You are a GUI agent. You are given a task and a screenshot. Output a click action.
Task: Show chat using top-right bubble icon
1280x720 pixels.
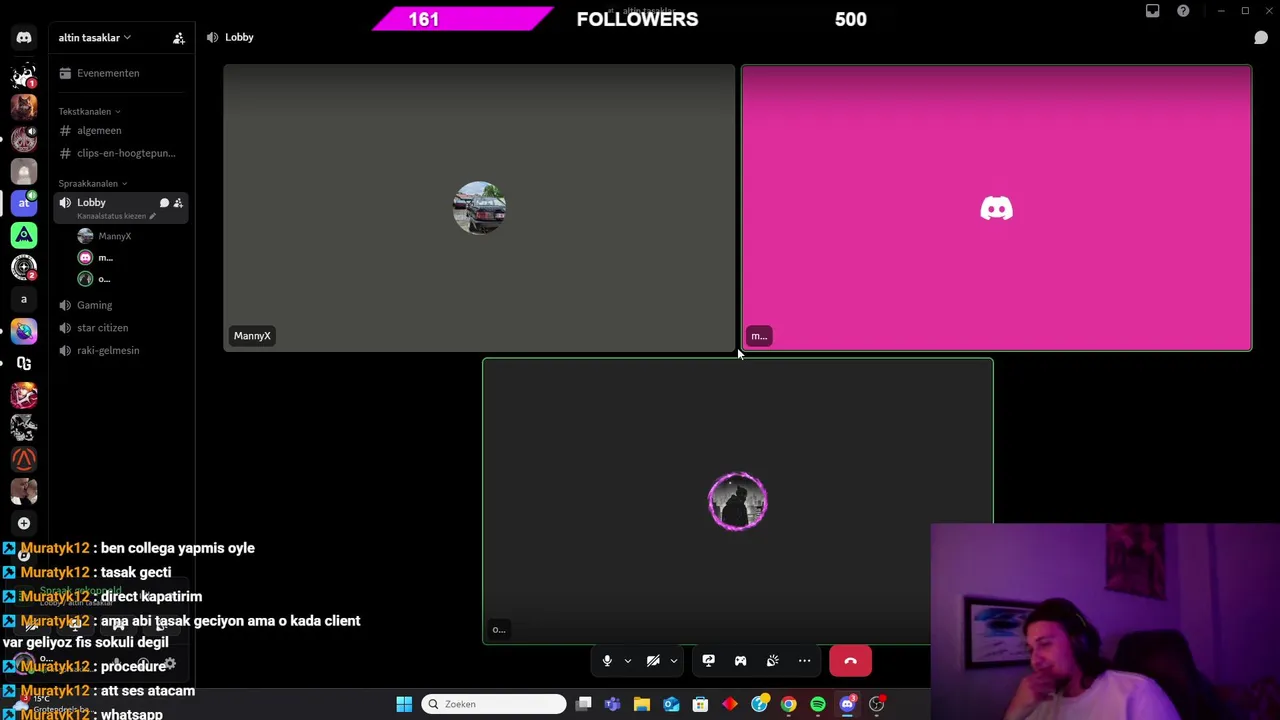1261,38
